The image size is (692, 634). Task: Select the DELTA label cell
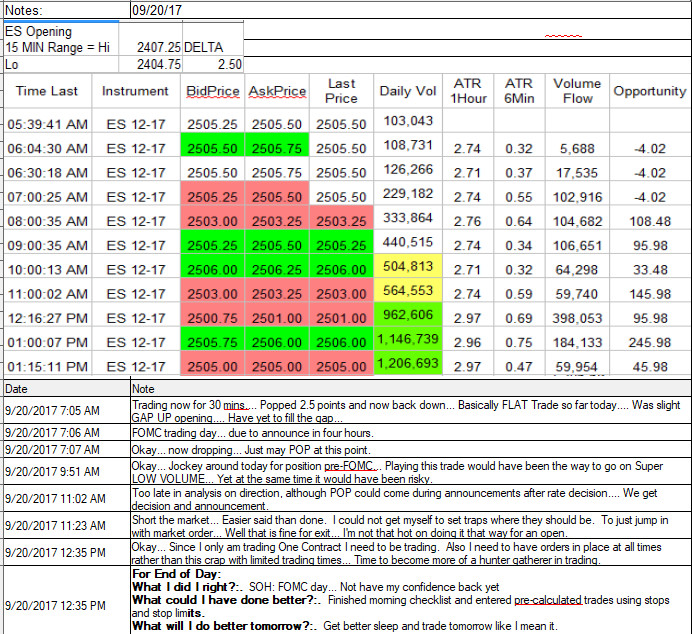213,47
